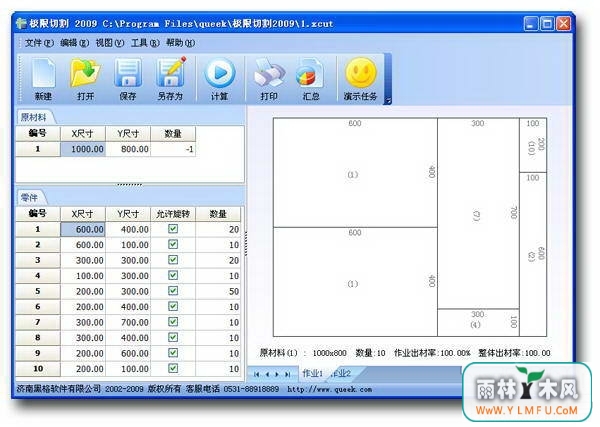Click part 2 Y size 100.00

(128, 244)
